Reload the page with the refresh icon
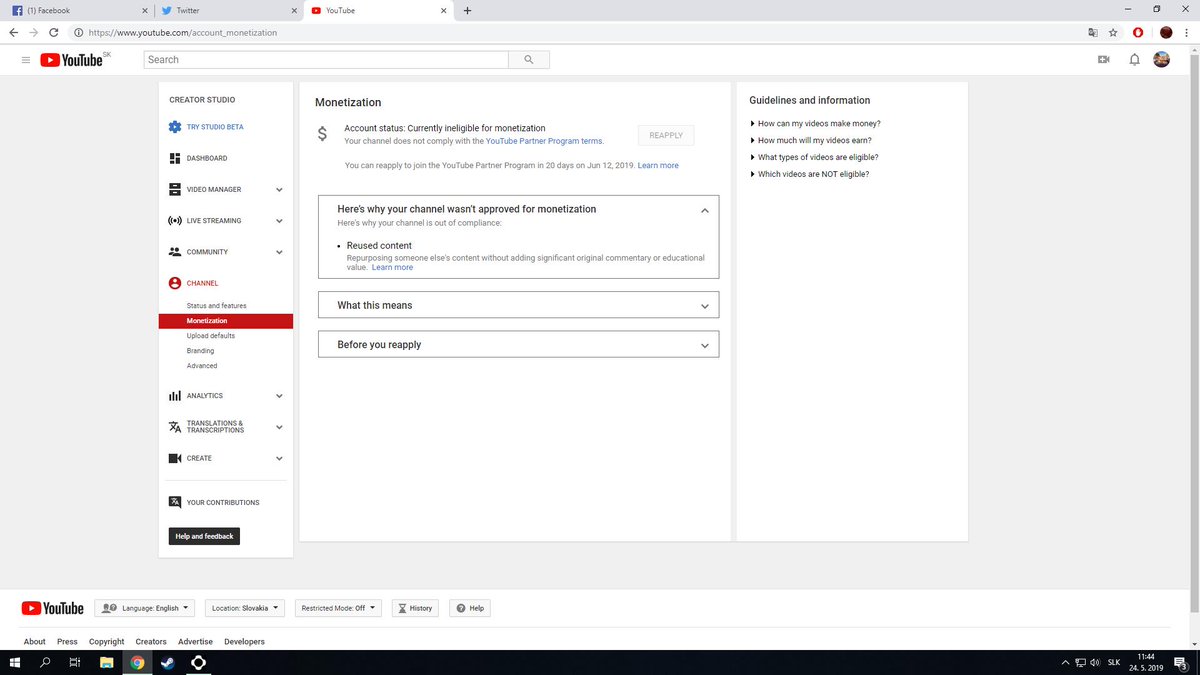 pyautogui.click(x=54, y=32)
